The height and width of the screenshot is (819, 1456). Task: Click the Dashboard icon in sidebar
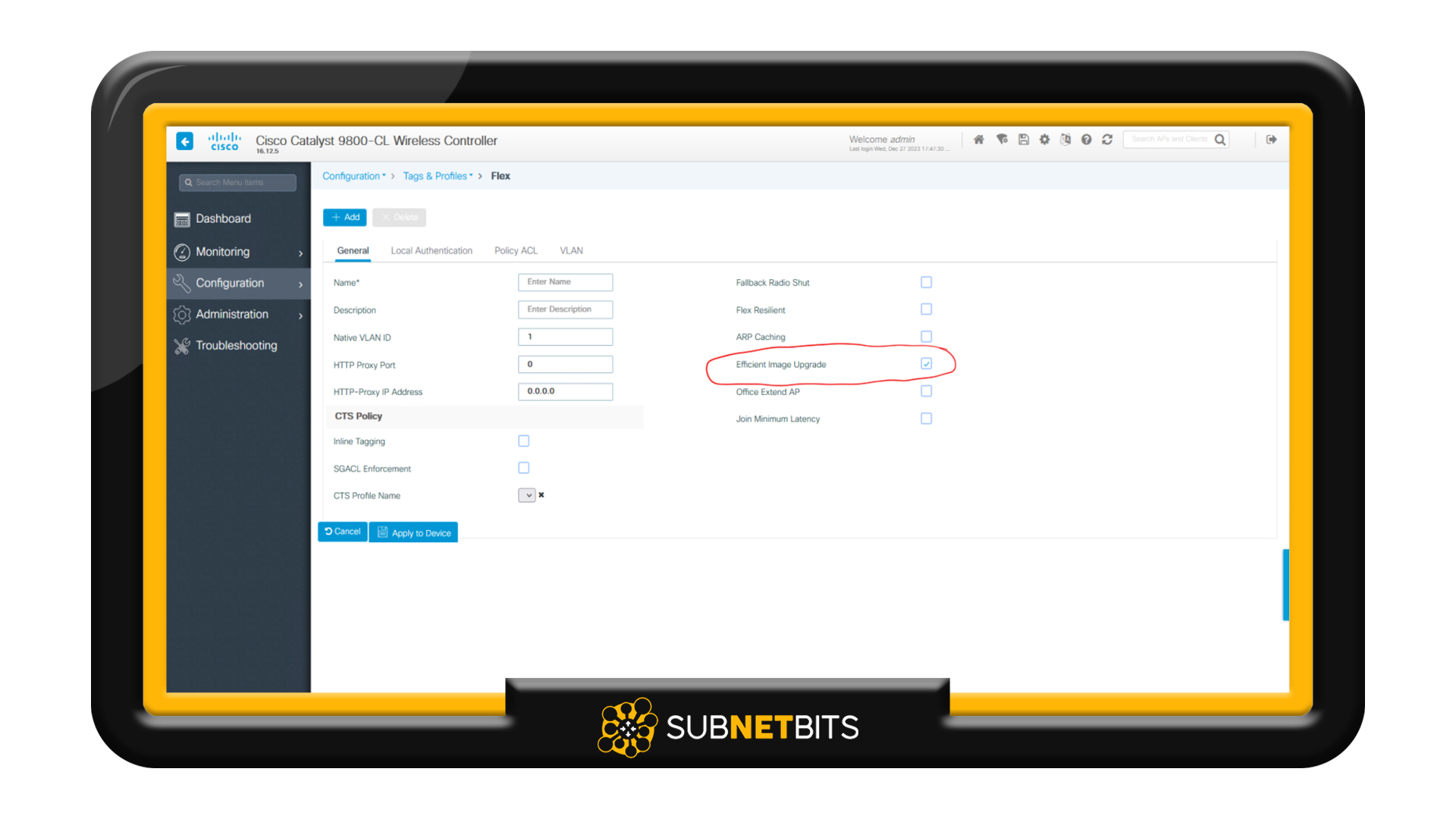point(182,219)
